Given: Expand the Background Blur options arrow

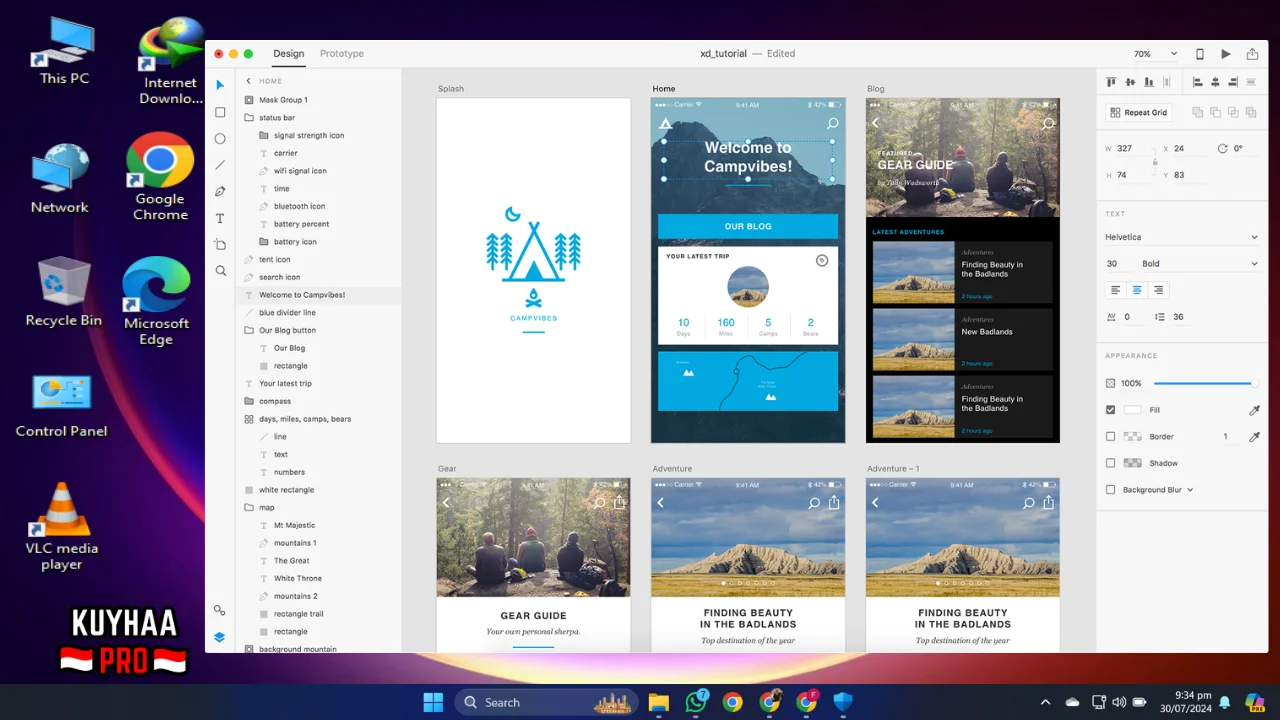Looking at the screenshot, I should [x=1190, y=490].
